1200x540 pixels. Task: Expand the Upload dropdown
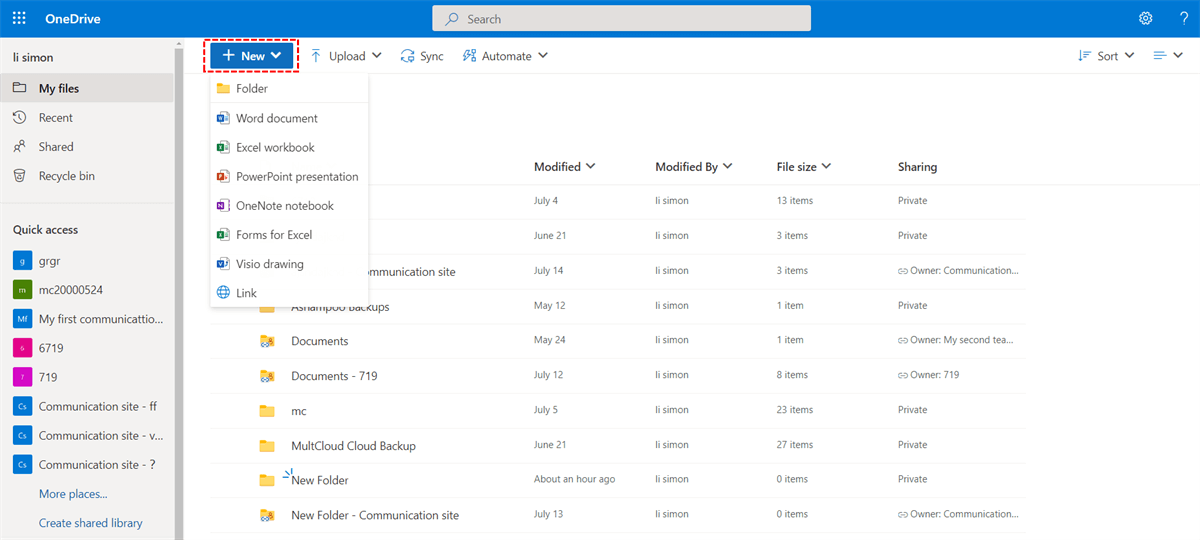(346, 56)
